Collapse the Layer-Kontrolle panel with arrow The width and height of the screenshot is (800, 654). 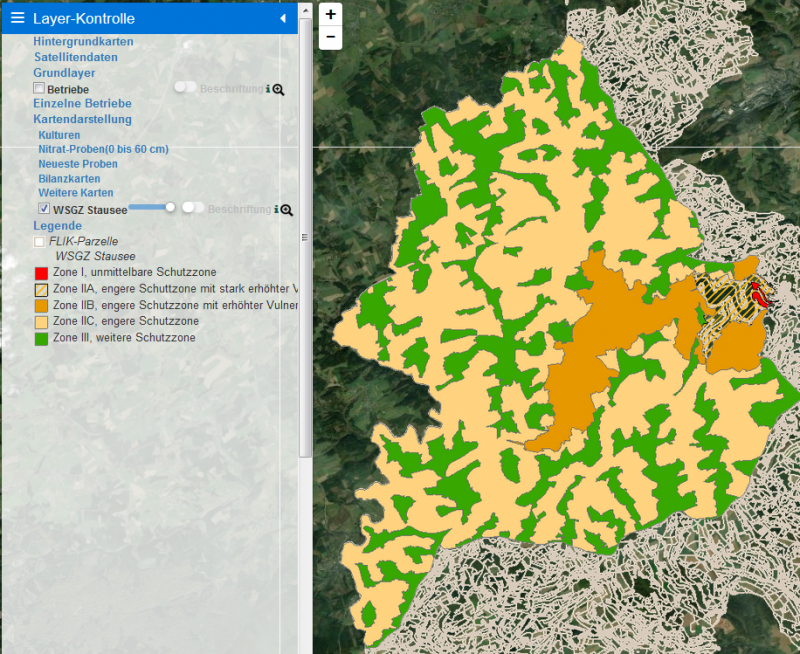283,18
